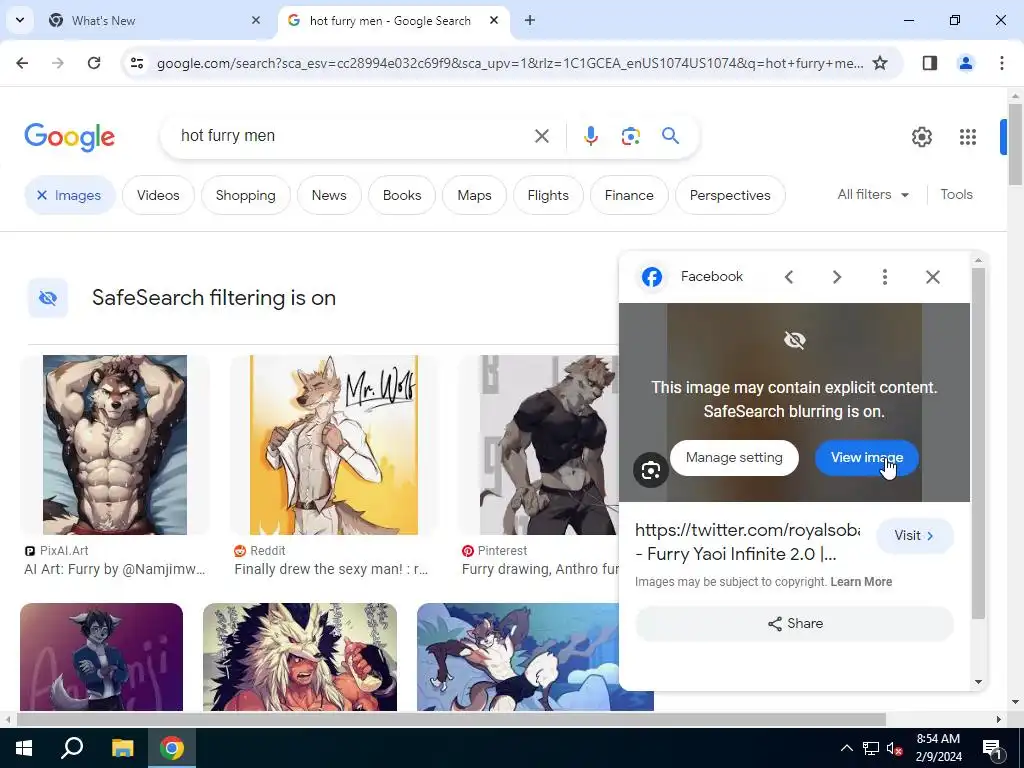Select the Perspectives filter
The width and height of the screenshot is (1024, 768).
(x=730, y=195)
